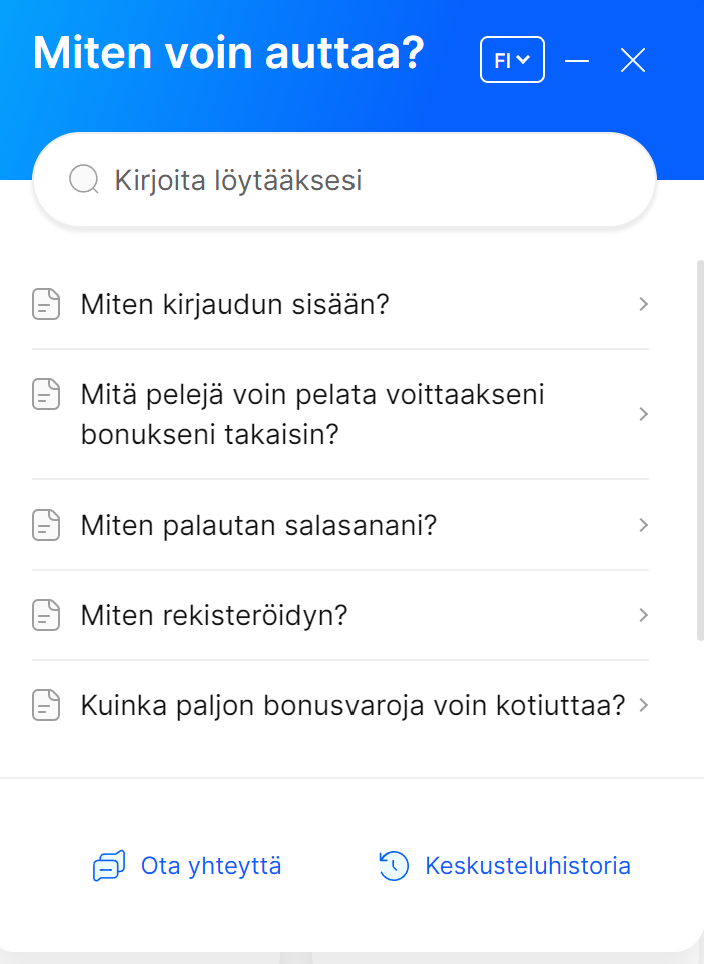Viewport: 704px width, 964px height.
Task: Select the document icon beside 'Miten palautan salasanani?'
Action: tap(46, 525)
